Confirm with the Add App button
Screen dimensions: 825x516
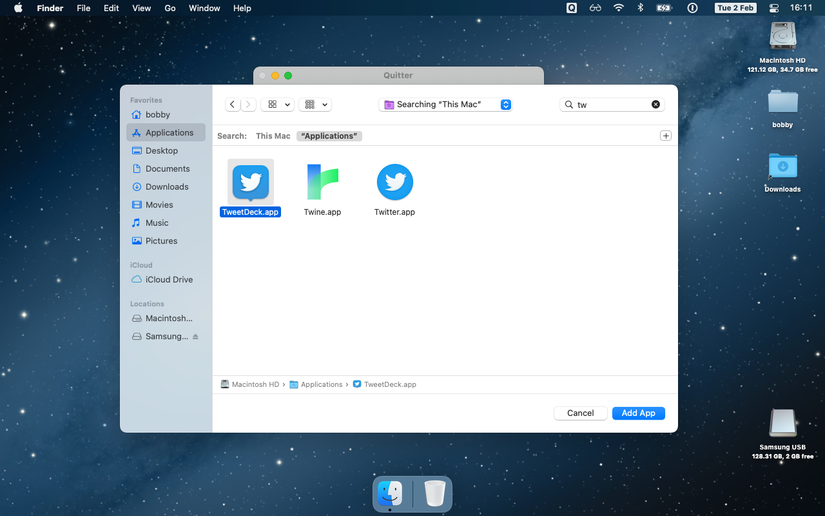tap(638, 413)
